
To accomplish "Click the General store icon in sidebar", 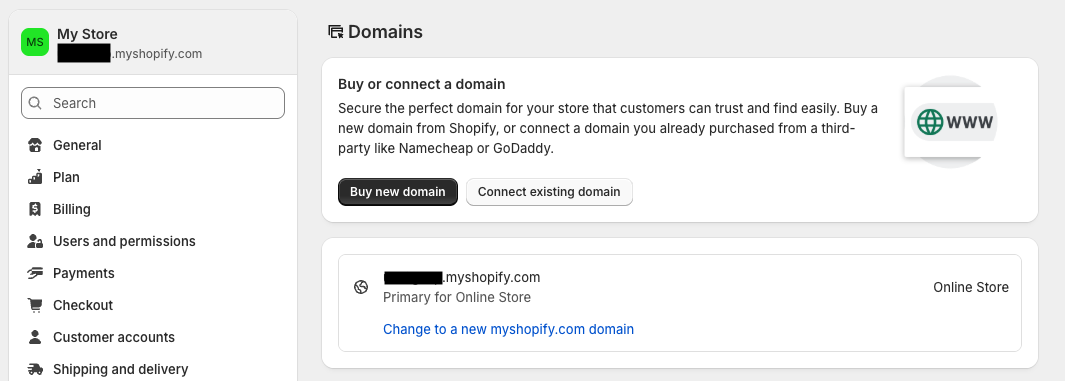I will click(x=35, y=145).
